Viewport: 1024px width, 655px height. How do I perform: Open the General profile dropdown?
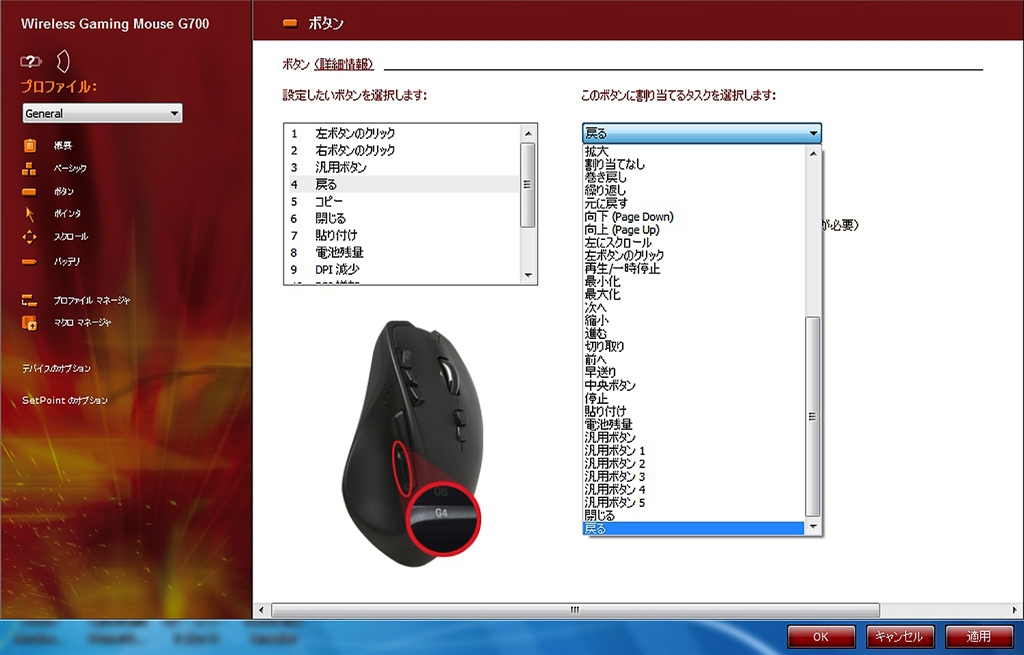click(102, 113)
